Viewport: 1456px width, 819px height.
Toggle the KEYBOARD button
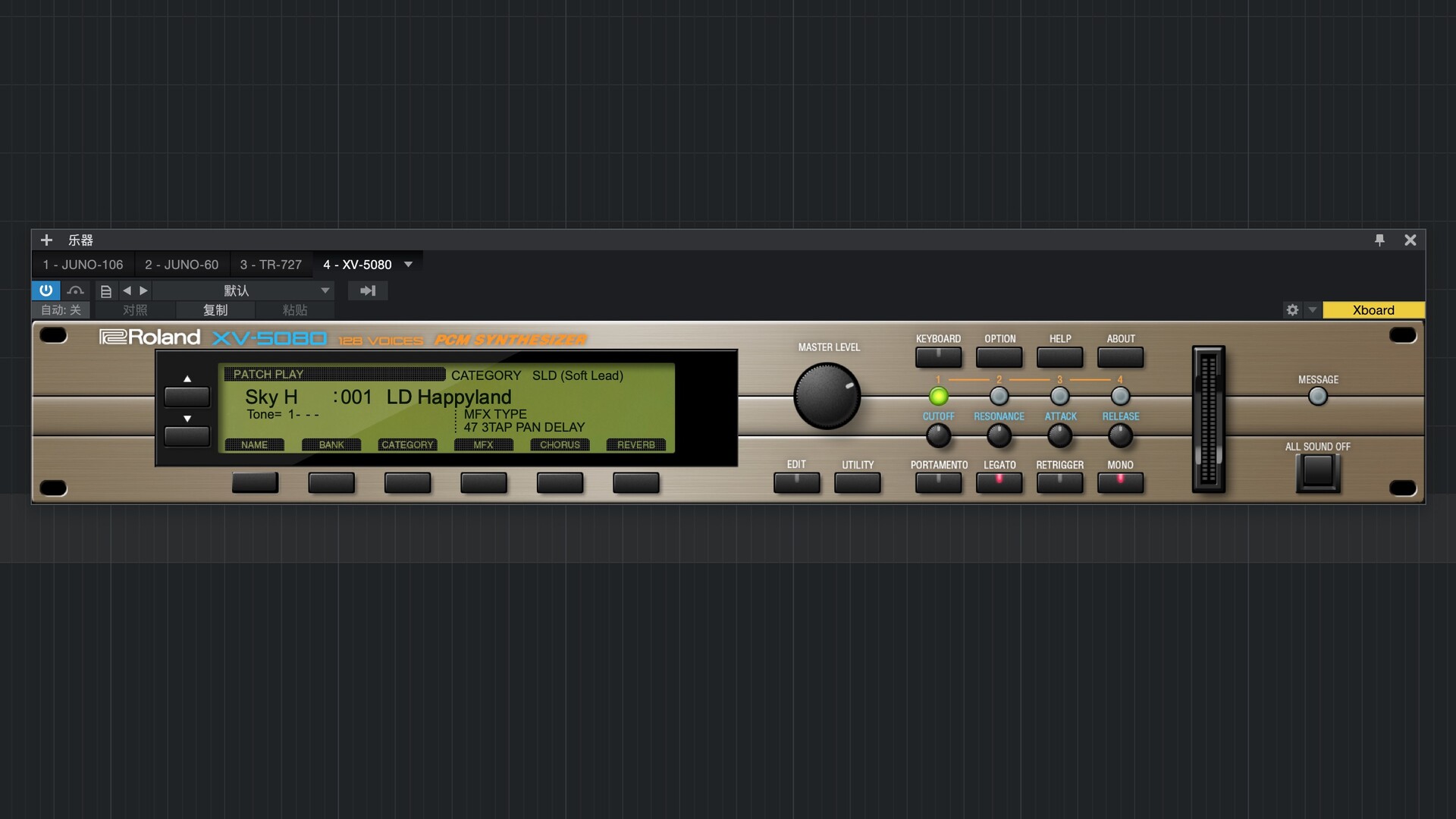(938, 356)
